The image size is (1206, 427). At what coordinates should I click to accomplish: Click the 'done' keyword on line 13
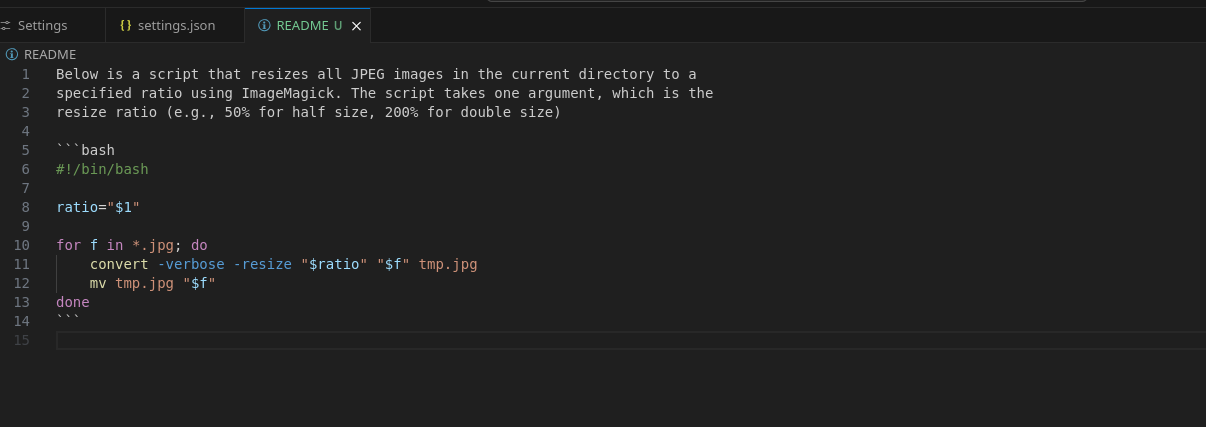point(73,302)
